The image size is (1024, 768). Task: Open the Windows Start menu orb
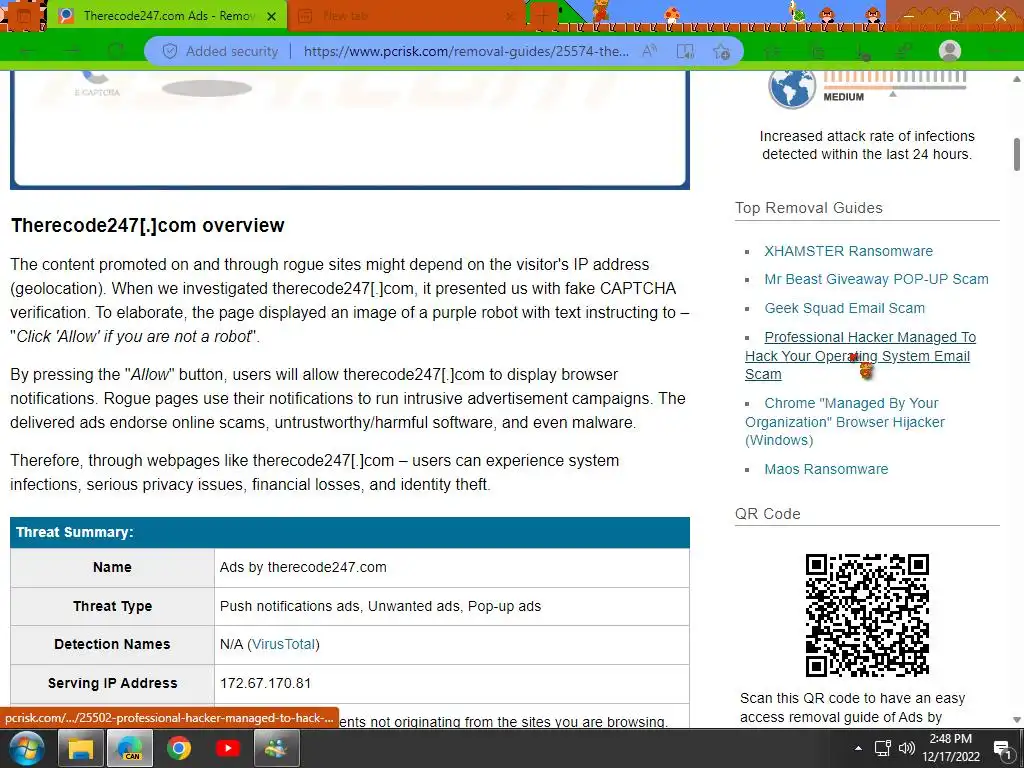[27, 748]
